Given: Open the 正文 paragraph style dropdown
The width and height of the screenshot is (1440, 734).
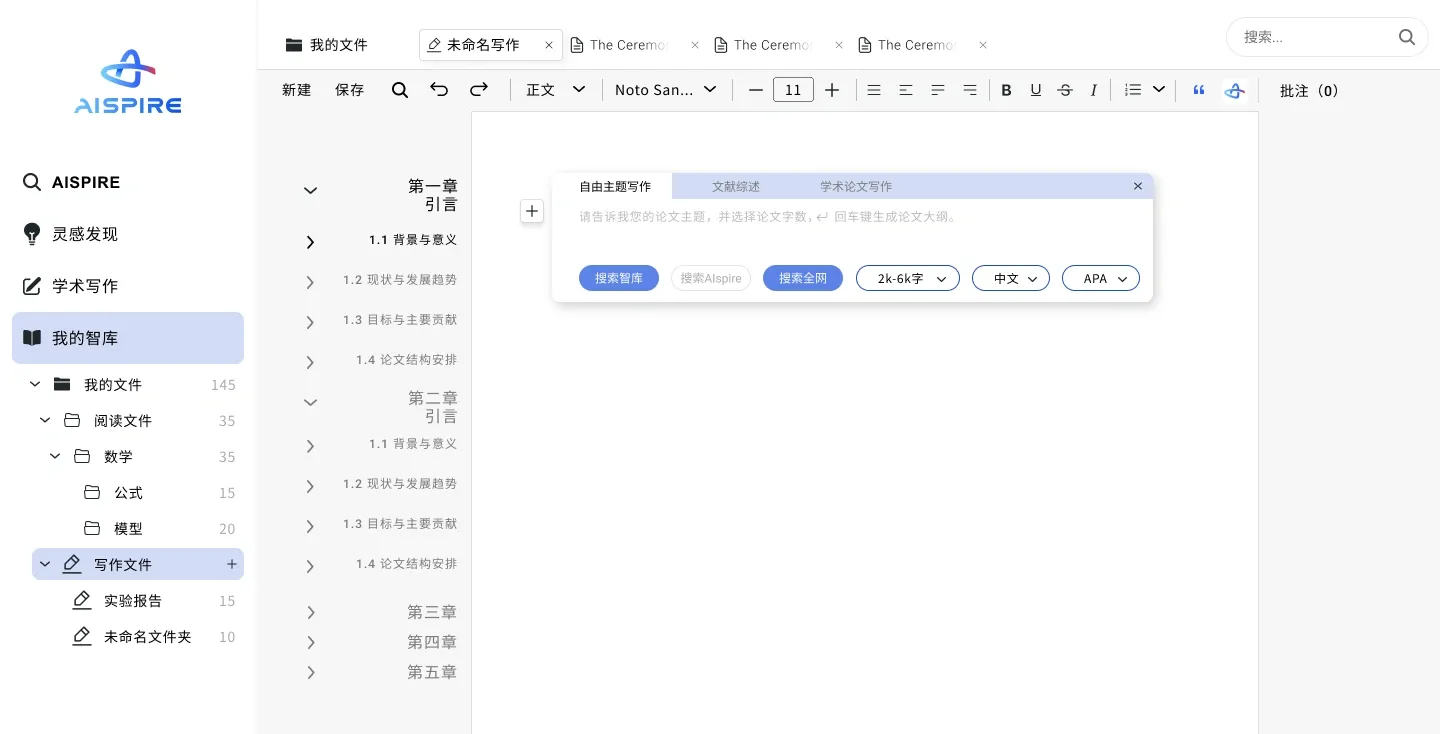Looking at the screenshot, I should point(556,90).
